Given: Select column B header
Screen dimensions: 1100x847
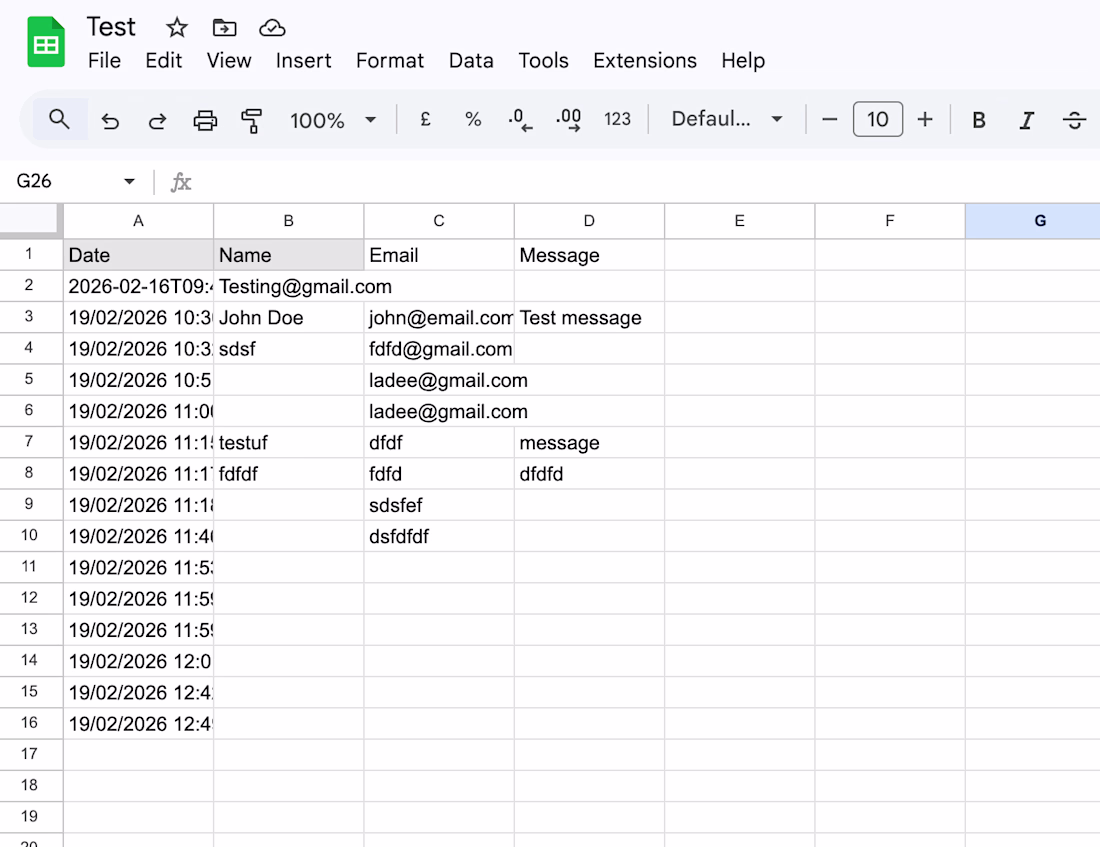Looking at the screenshot, I should click(x=288, y=221).
